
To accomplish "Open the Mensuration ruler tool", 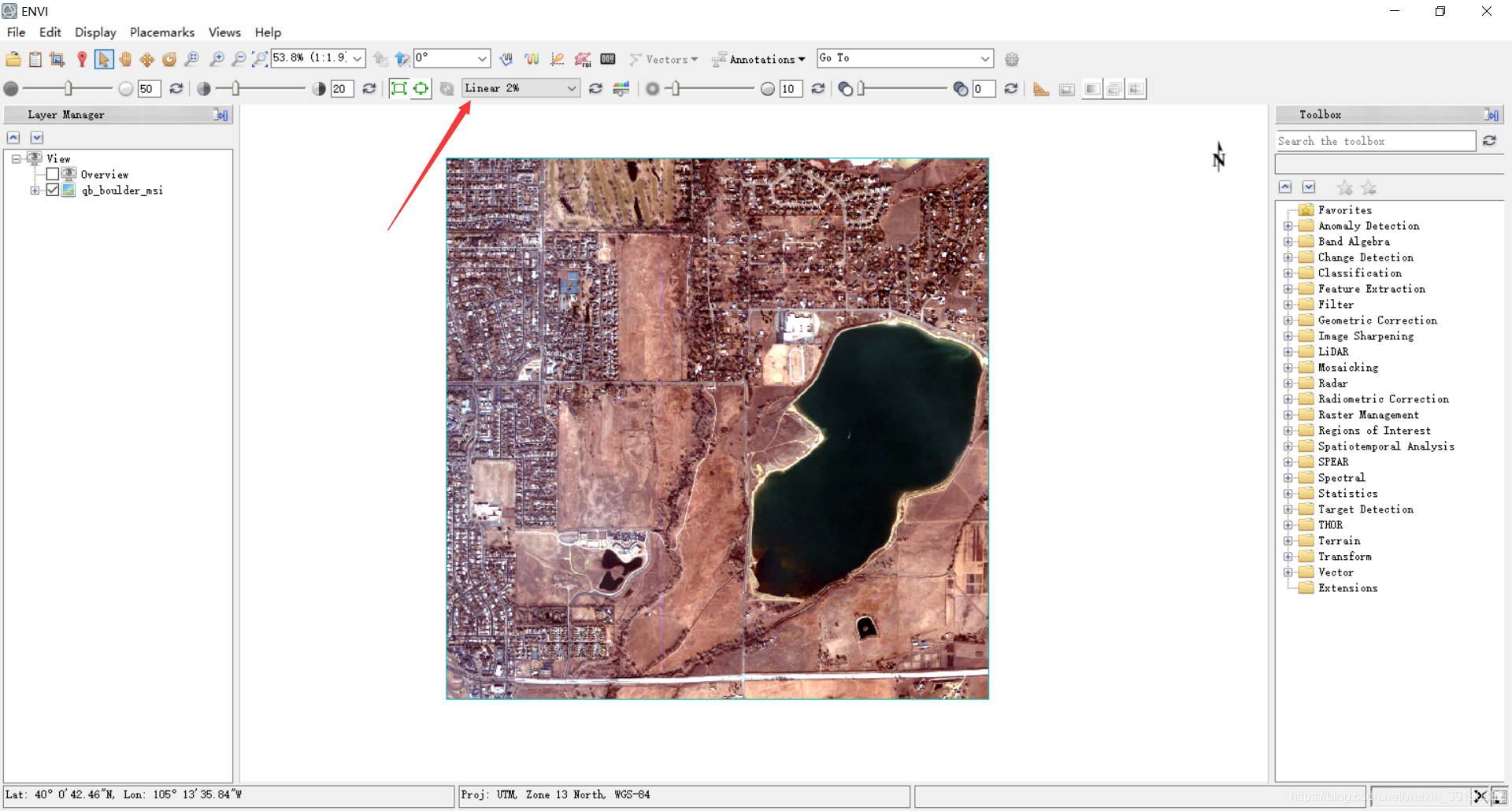I will click(x=1041, y=89).
